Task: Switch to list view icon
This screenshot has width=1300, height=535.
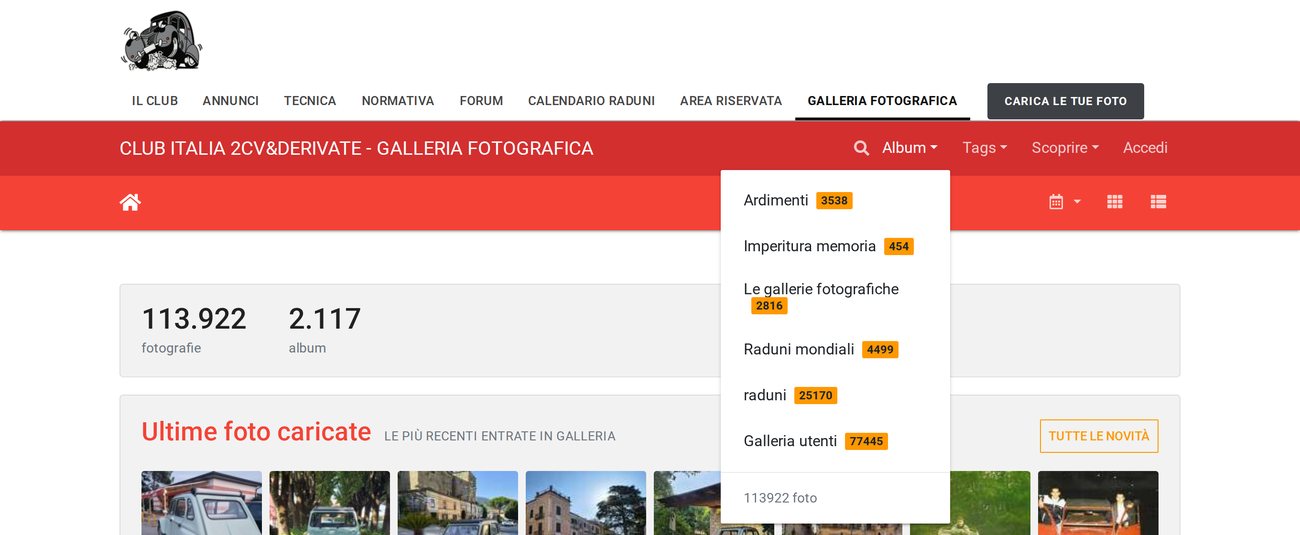Action: 1158,202
